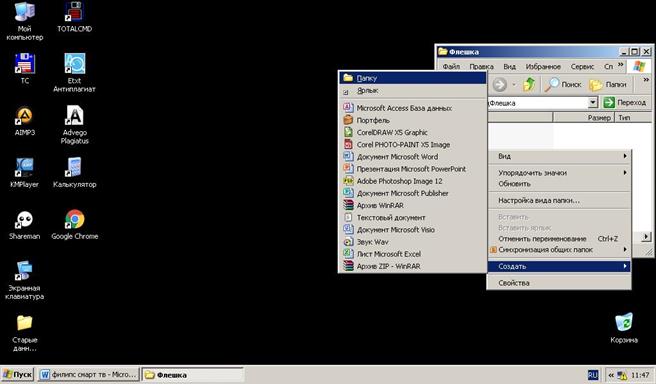Open the Сервис menu

[x=582, y=66]
